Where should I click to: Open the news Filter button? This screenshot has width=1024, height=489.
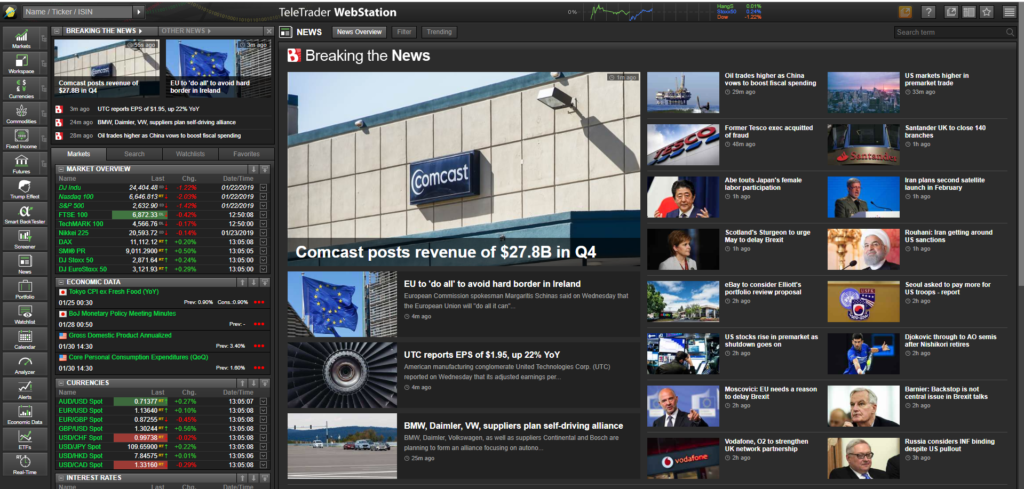click(404, 32)
